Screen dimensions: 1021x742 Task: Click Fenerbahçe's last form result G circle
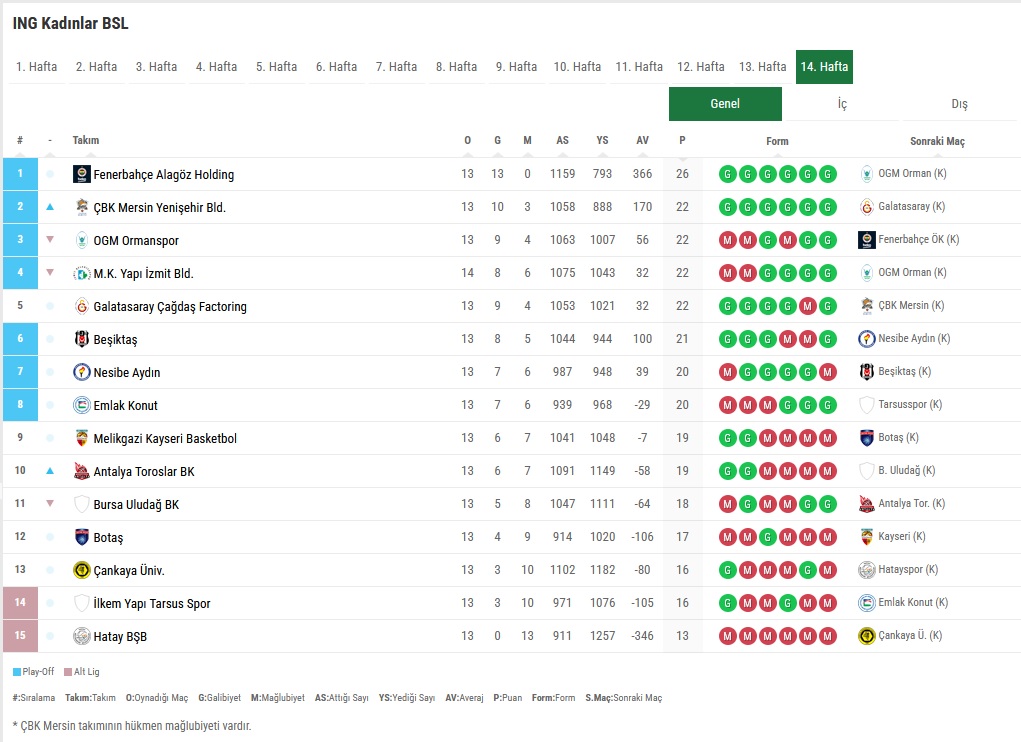click(828, 174)
